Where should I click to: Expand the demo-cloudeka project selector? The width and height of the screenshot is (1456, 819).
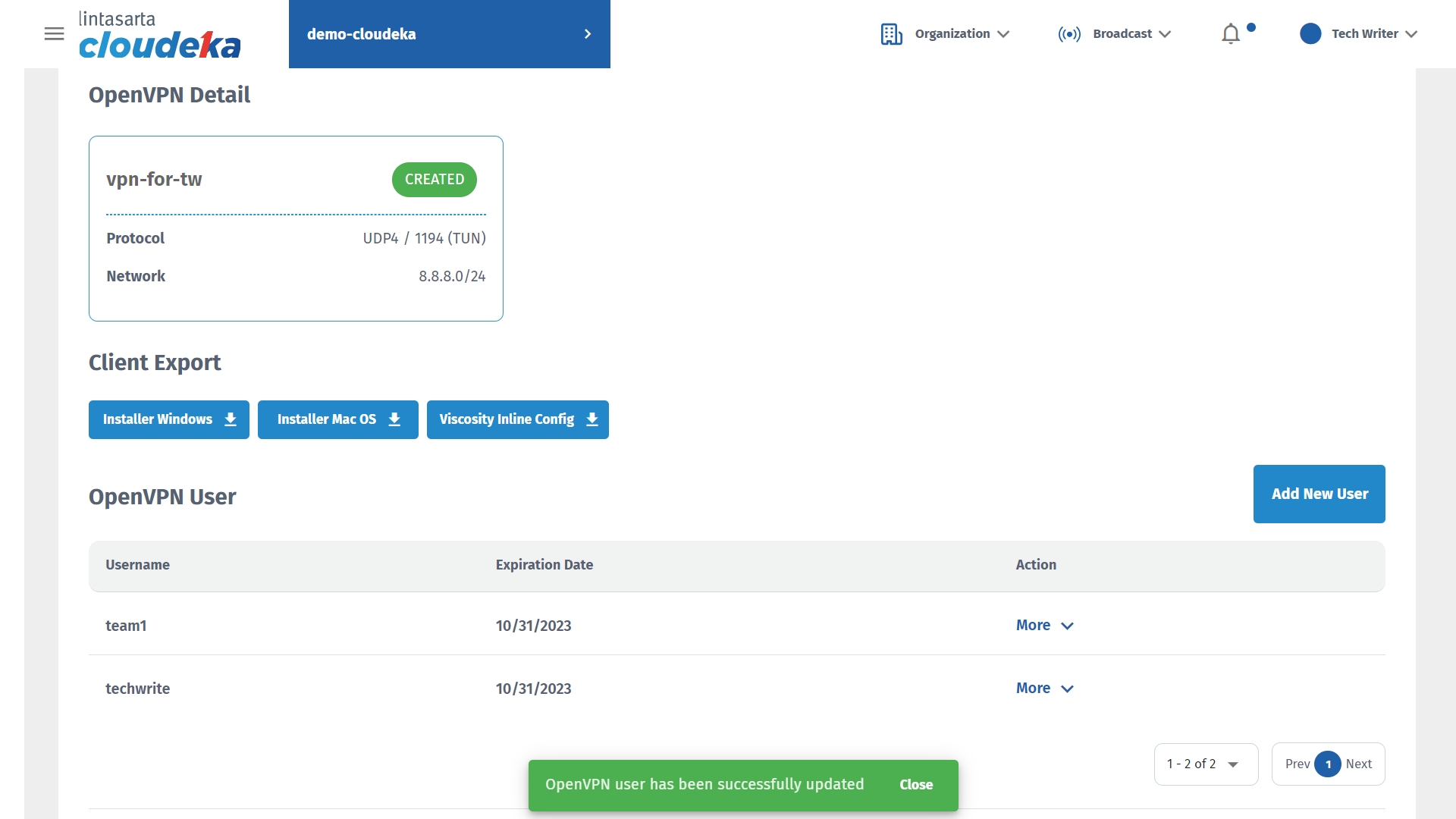pos(449,34)
